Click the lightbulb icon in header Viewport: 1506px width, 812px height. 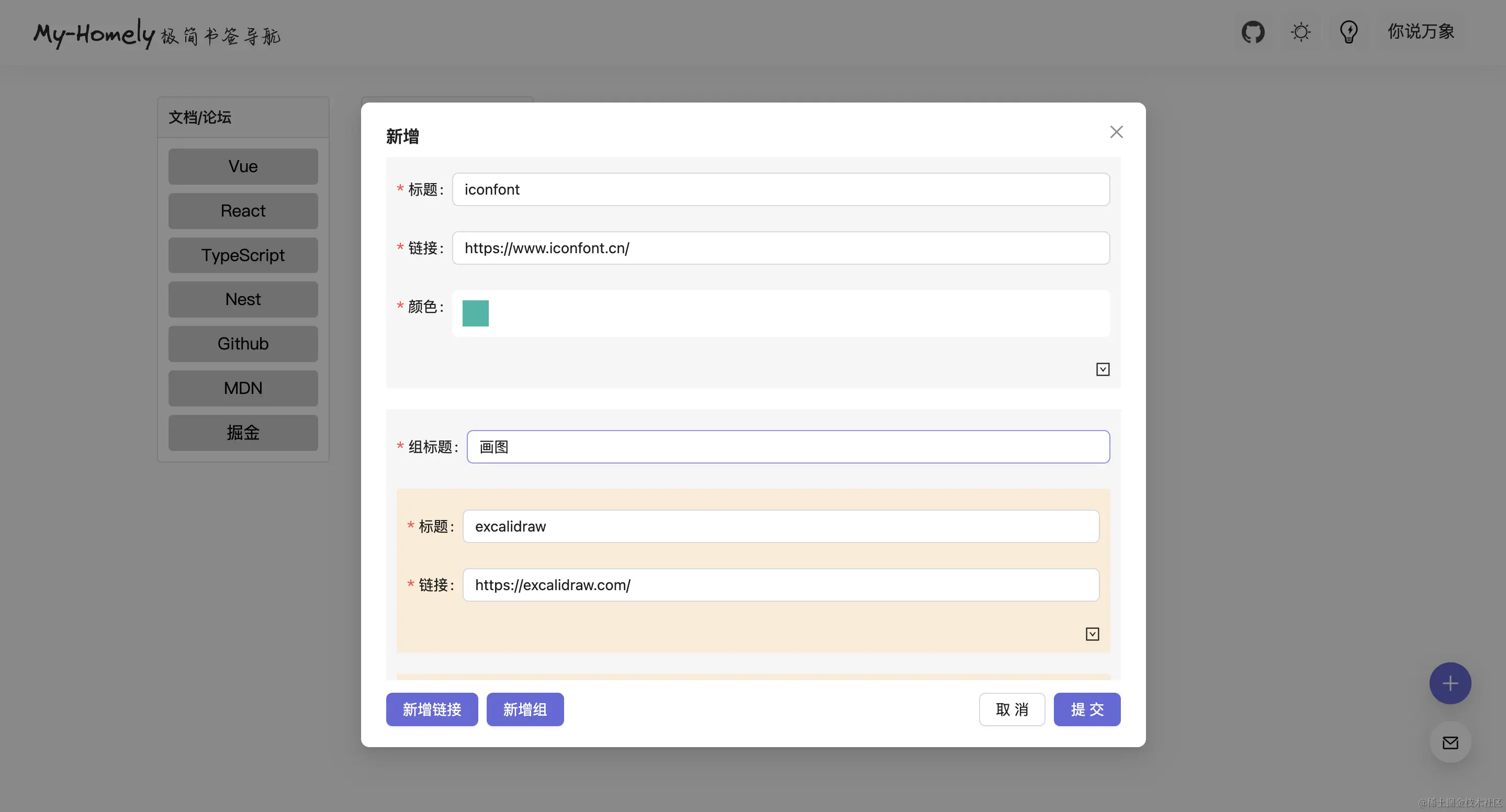[x=1348, y=31]
